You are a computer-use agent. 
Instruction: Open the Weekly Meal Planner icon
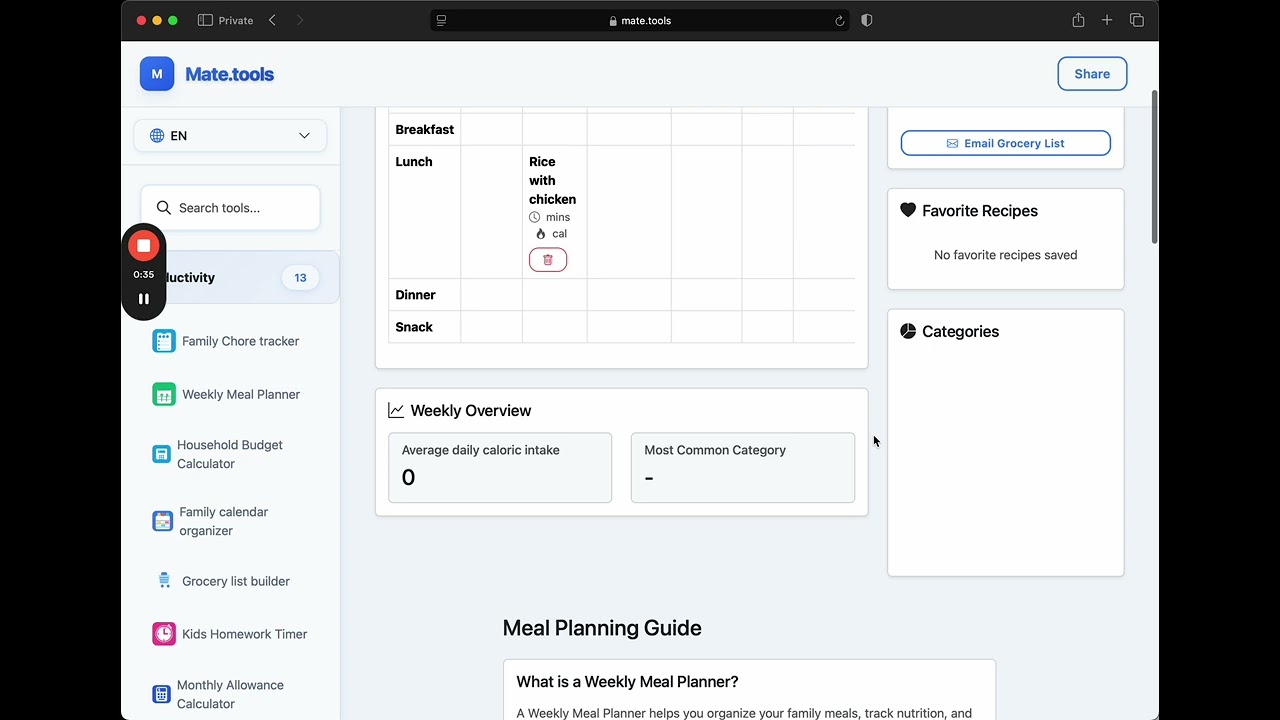pos(163,394)
